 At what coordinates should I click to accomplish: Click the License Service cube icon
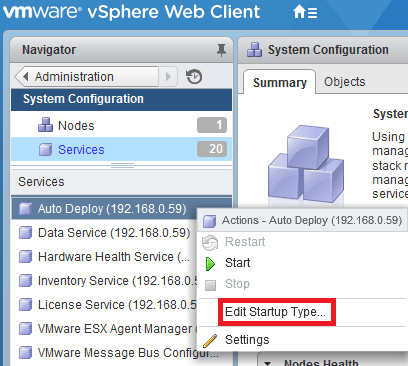pos(25,305)
